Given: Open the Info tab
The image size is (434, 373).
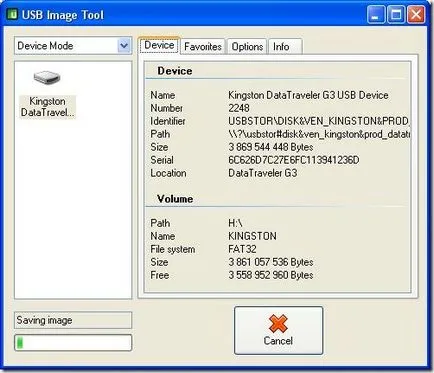Looking at the screenshot, I should pos(285,46).
